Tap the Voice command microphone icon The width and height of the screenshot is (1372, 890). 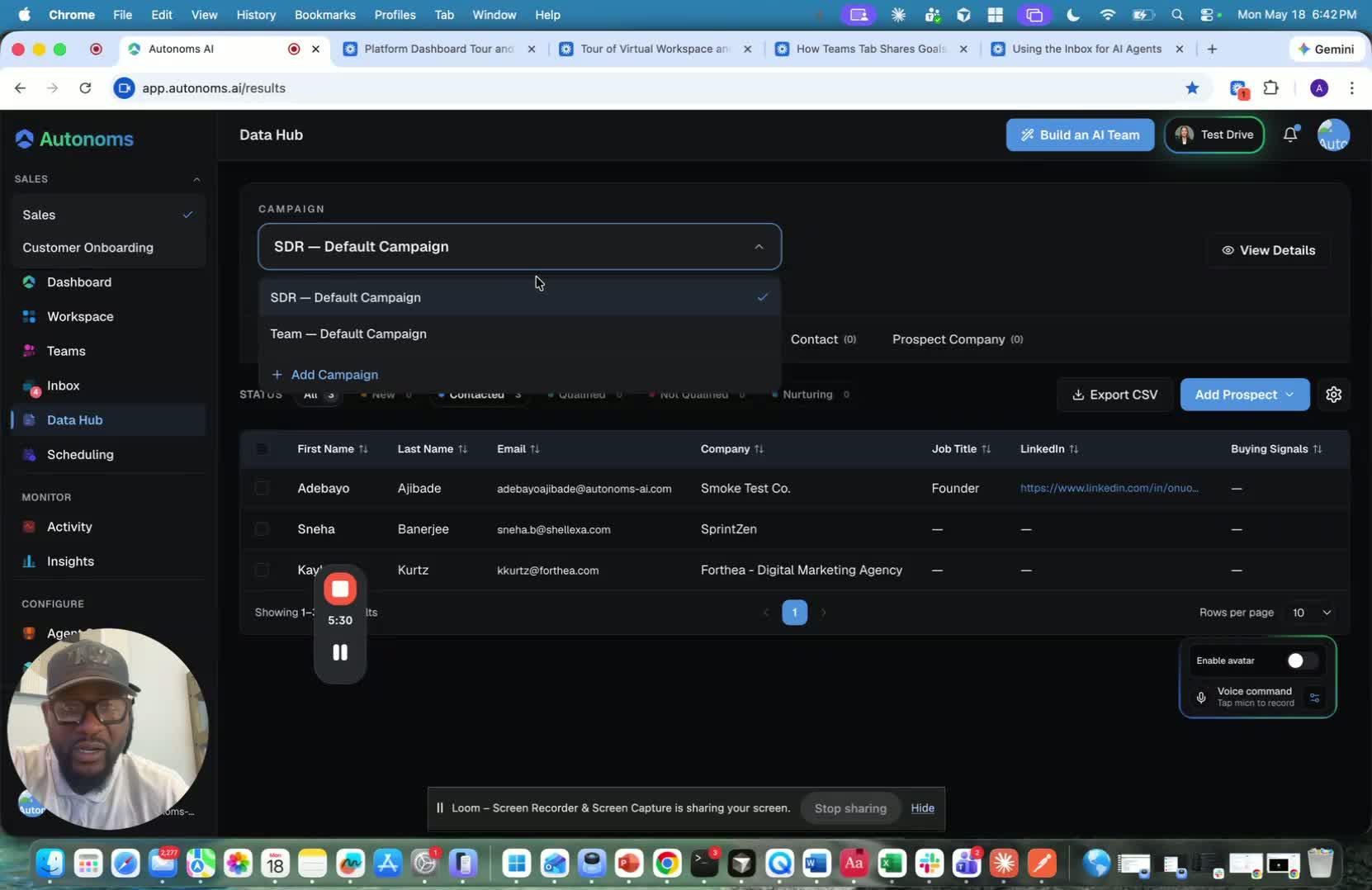coord(1201,698)
